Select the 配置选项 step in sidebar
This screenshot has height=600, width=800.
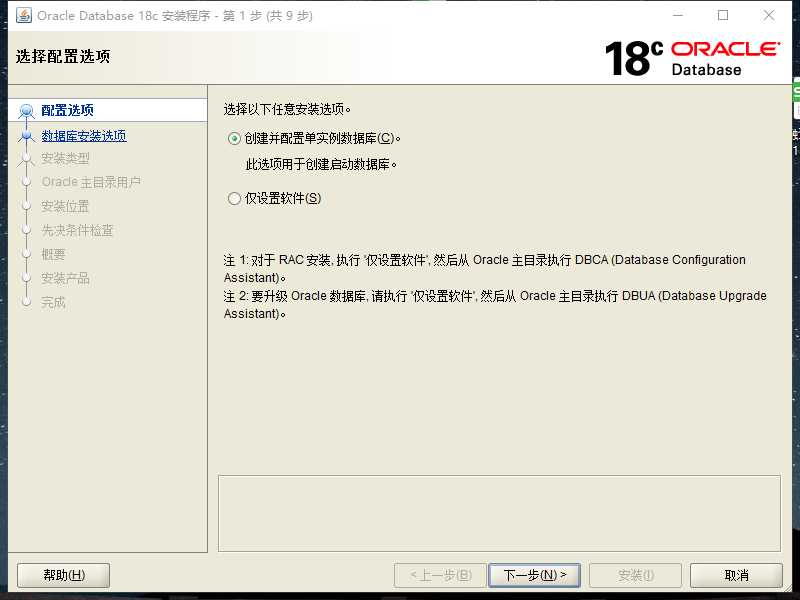[67, 110]
